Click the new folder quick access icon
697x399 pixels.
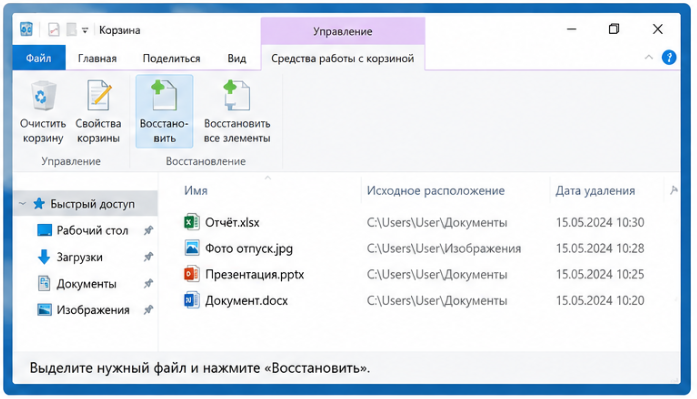[x=71, y=30]
